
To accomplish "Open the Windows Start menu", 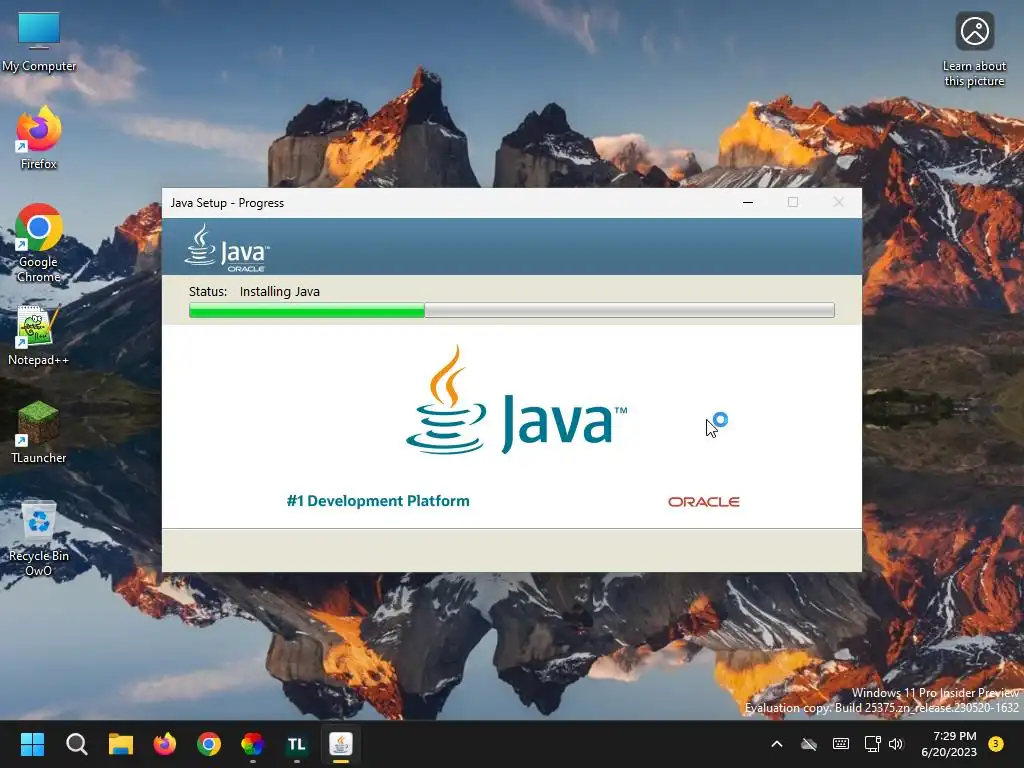I will [x=32, y=744].
